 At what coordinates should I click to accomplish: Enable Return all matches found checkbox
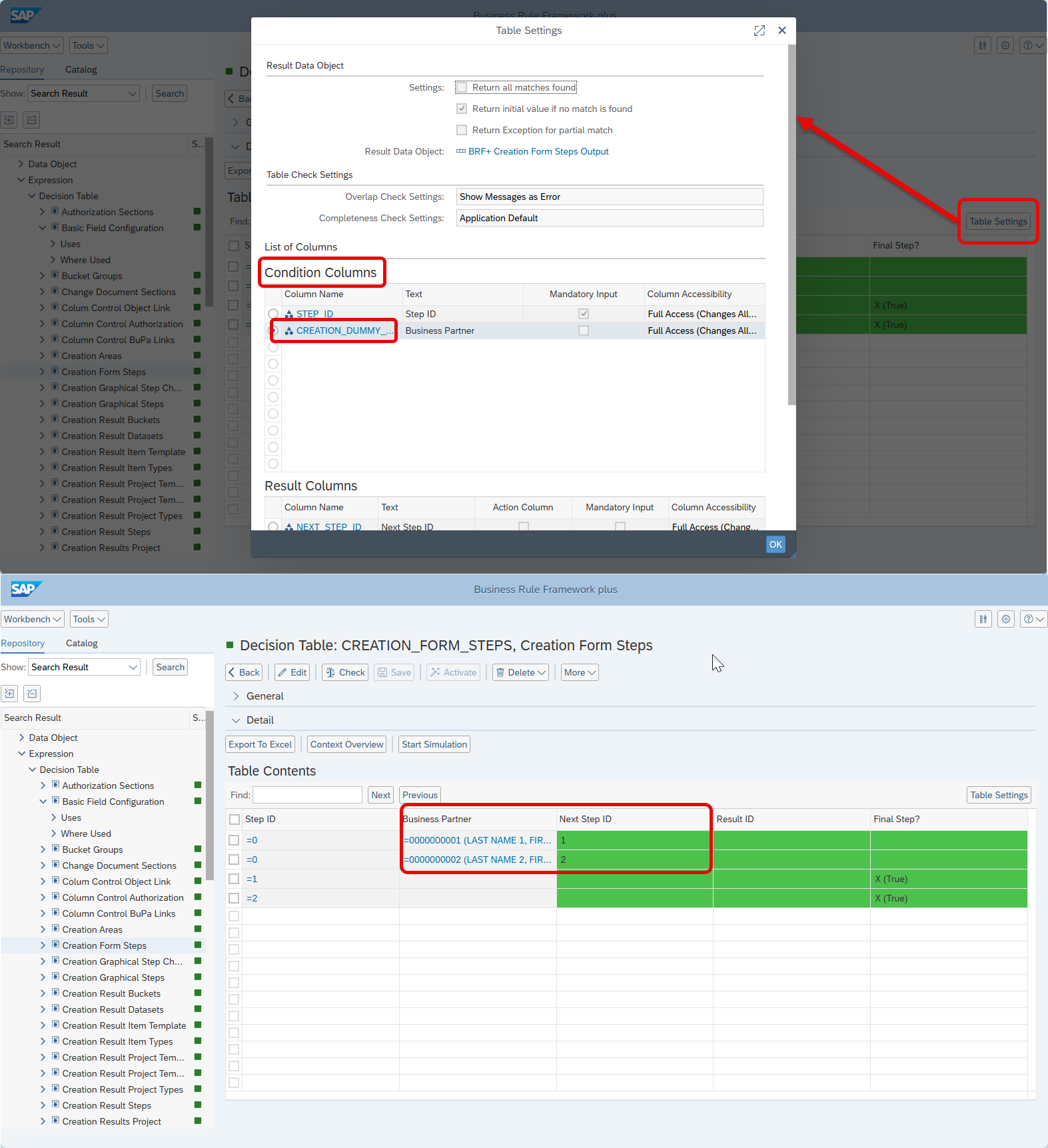point(462,87)
